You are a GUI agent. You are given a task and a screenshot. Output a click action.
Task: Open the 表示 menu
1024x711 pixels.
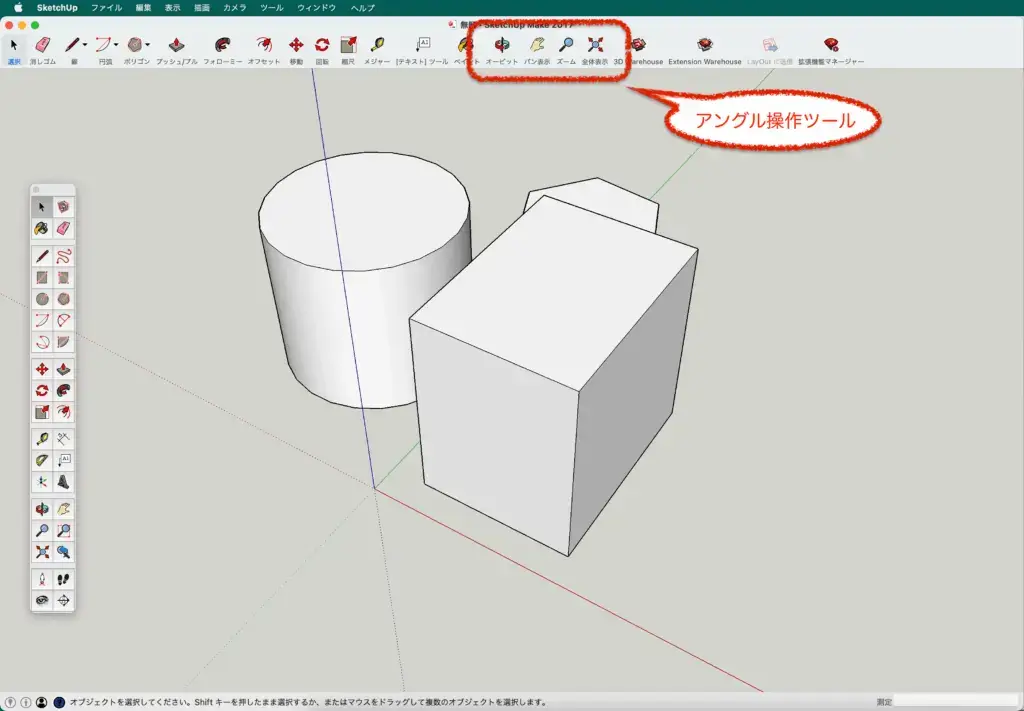click(172, 8)
